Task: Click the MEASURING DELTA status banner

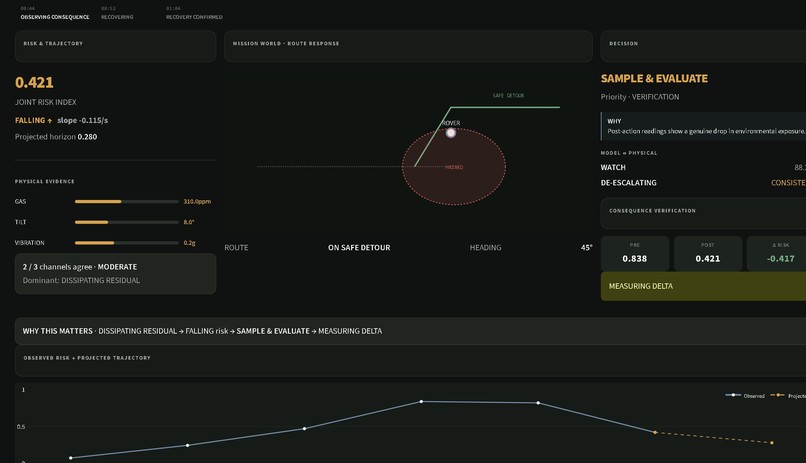Action: (703, 286)
